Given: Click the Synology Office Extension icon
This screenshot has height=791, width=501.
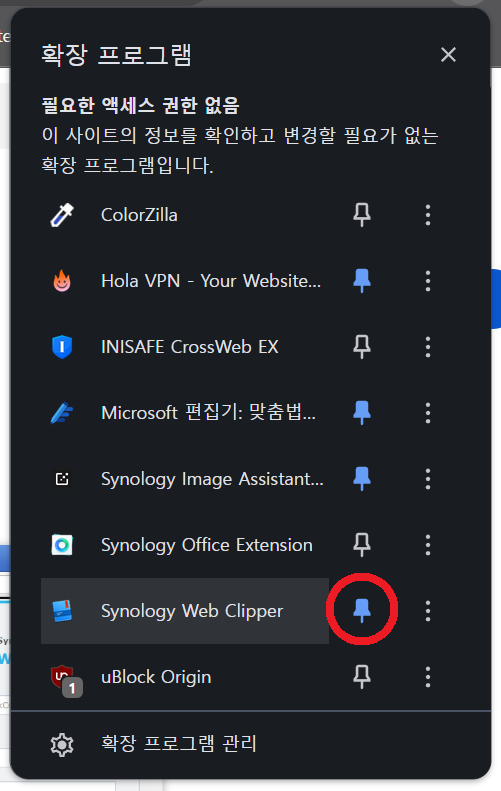Looking at the screenshot, I should pos(62,545).
